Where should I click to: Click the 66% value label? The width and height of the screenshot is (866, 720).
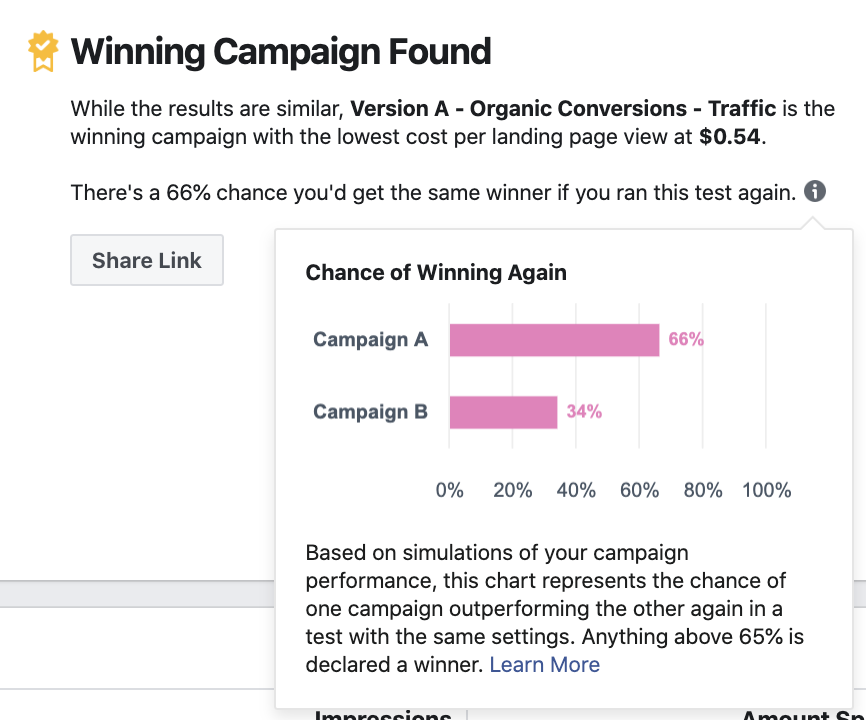[686, 339]
